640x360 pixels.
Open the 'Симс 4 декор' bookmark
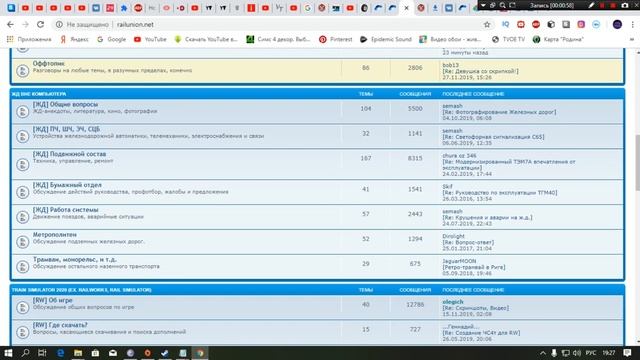tap(279, 39)
